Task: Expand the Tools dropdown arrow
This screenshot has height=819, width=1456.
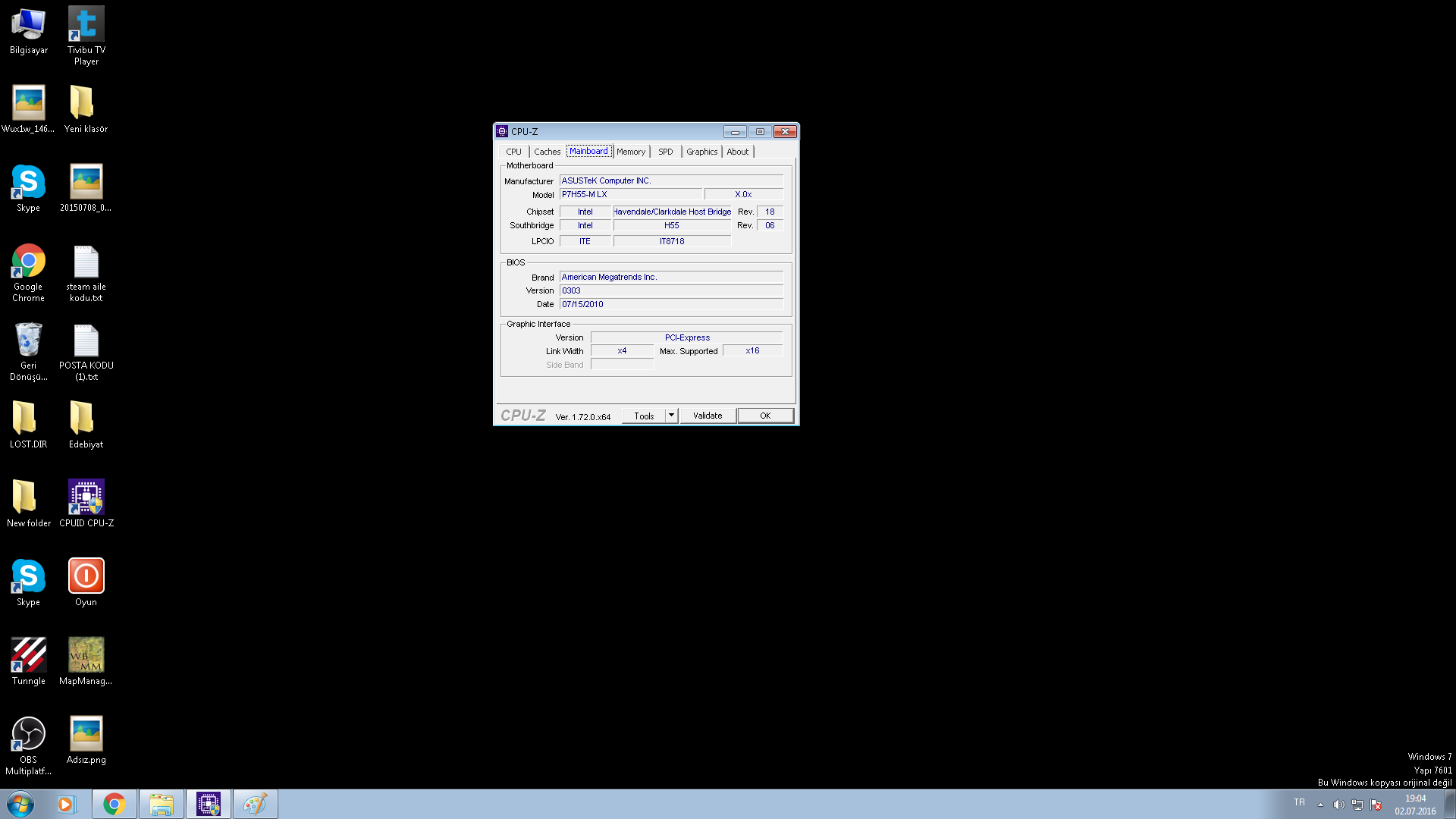Action: point(671,416)
